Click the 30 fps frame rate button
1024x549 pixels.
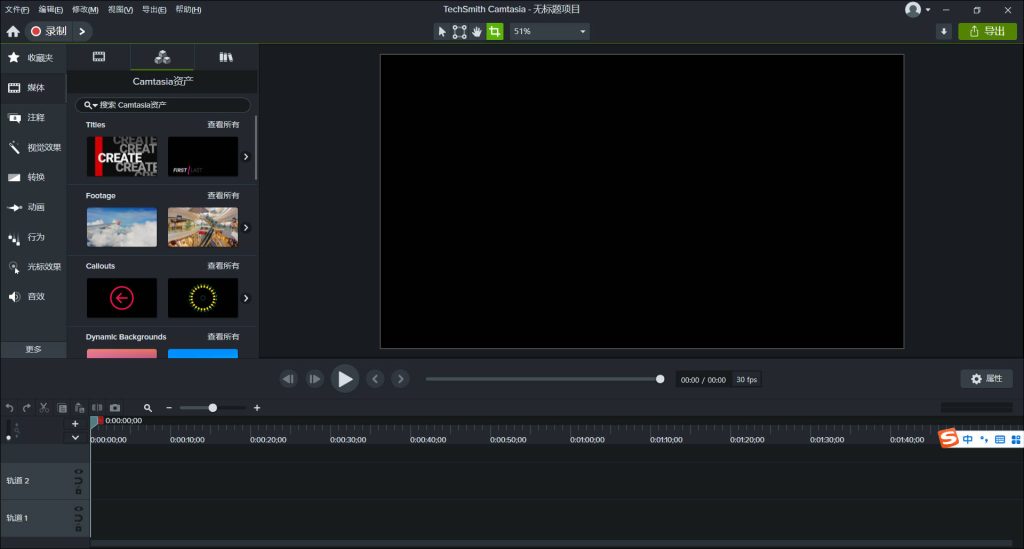pos(746,380)
